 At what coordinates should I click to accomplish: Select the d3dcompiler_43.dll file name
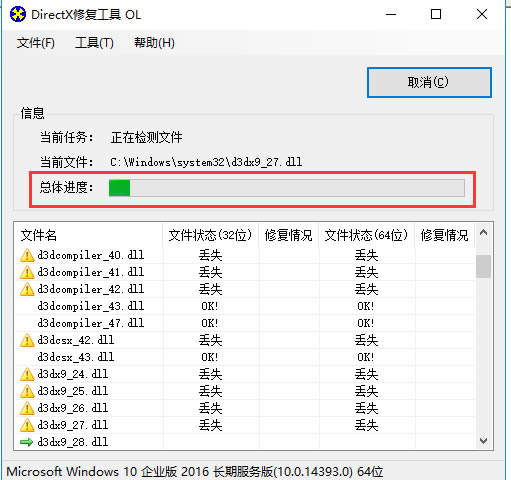click(91, 306)
